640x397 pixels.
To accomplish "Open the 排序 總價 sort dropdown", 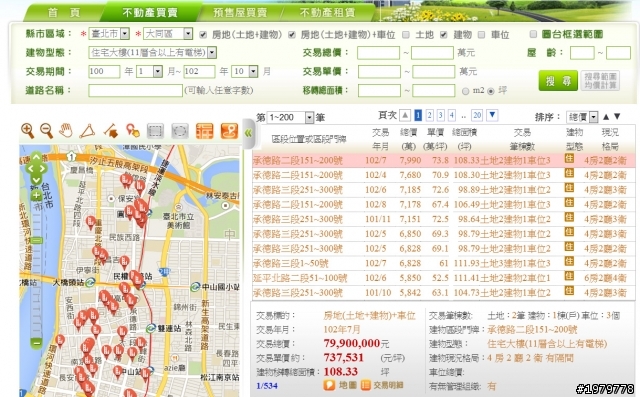I will 582,117.
